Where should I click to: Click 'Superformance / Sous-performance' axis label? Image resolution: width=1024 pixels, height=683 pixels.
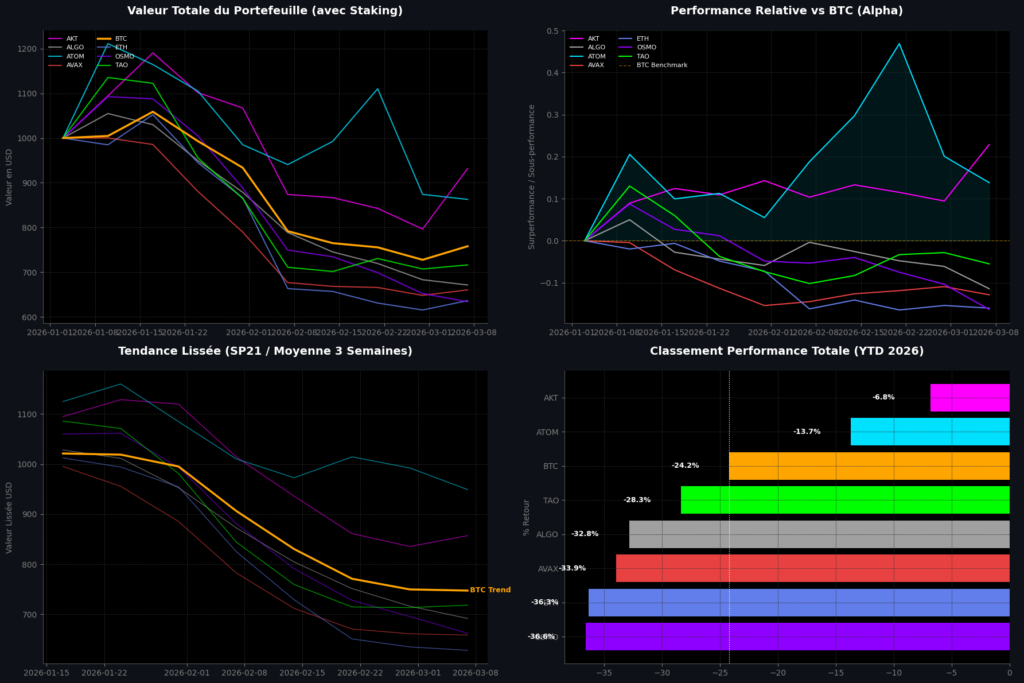532,176
